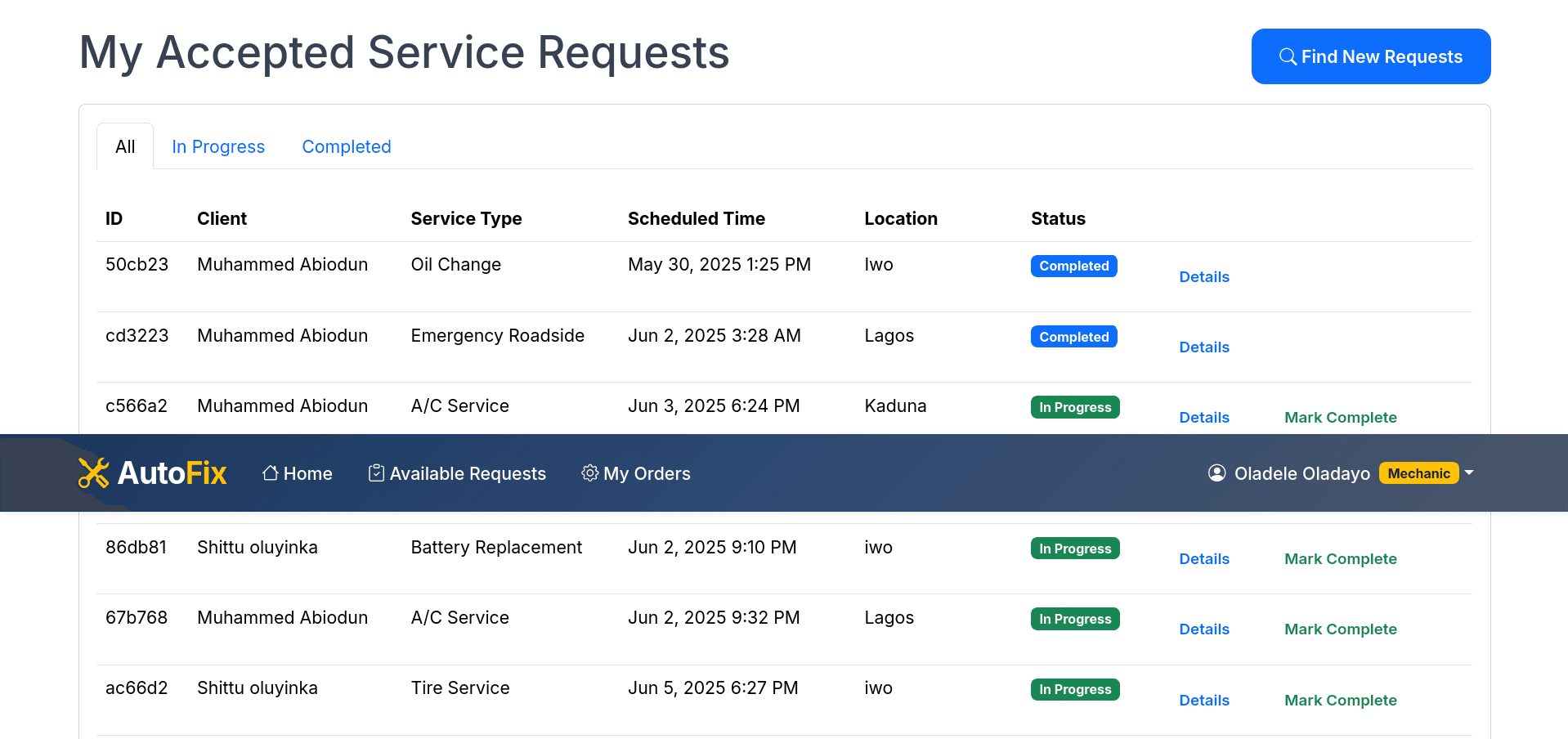Click the ID cell ac66d2

pyautogui.click(x=137, y=688)
